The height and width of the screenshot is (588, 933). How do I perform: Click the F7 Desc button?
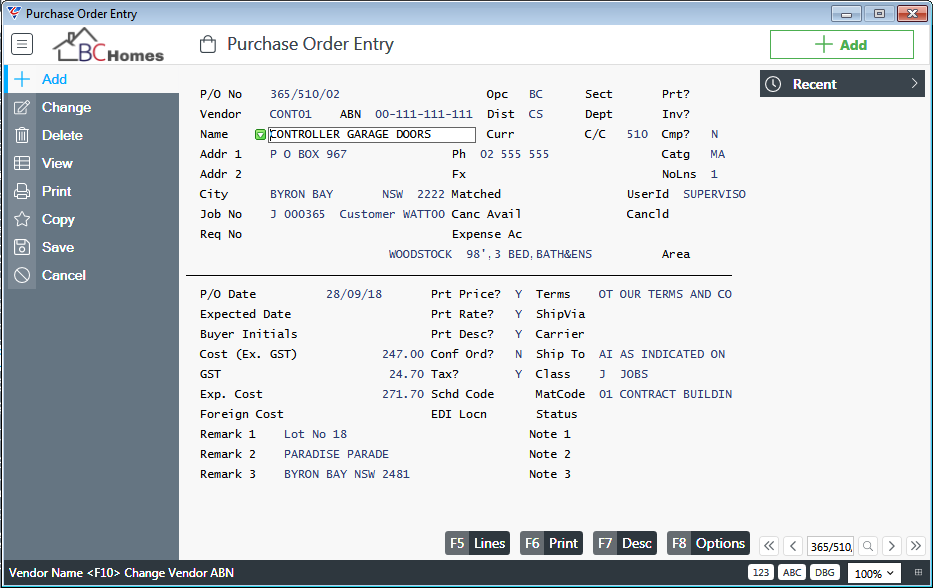(x=625, y=543)
